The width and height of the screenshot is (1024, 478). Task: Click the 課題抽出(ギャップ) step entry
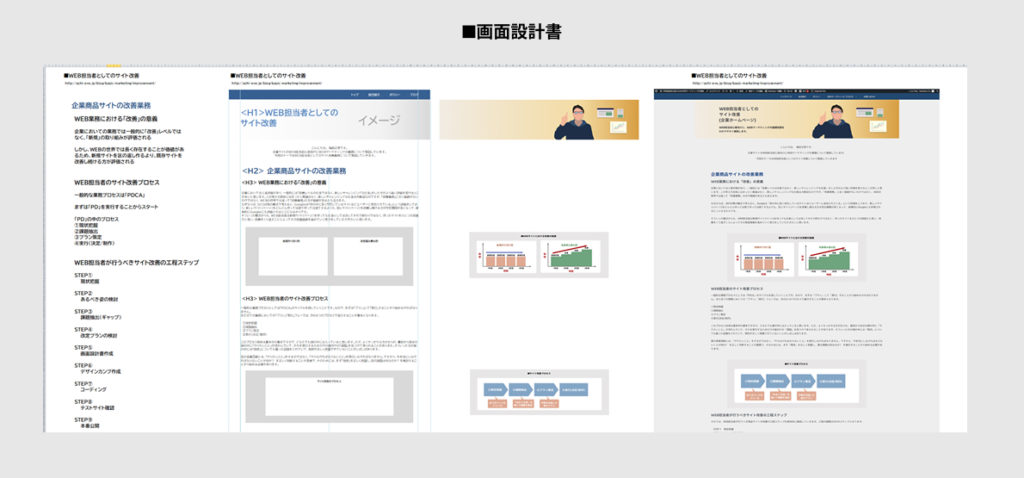point(101,317)
